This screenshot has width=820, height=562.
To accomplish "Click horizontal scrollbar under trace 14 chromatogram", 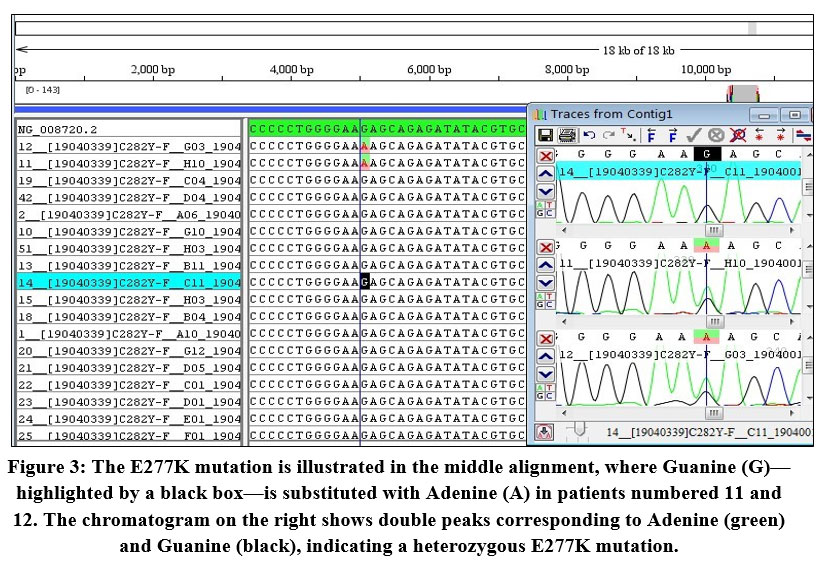I will click(x=712, y=229).
